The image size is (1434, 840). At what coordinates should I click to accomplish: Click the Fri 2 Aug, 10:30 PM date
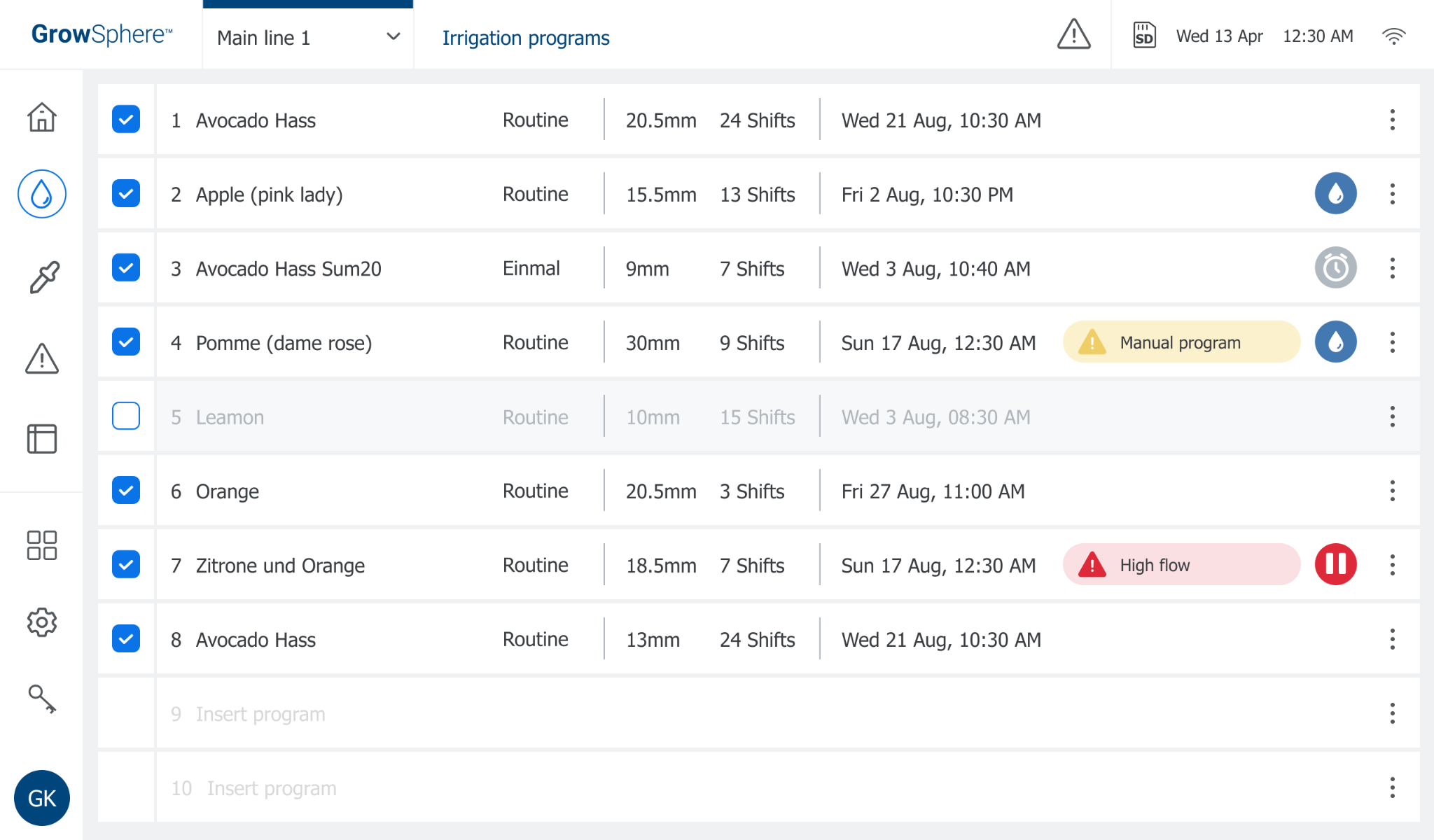coord(927,195)
